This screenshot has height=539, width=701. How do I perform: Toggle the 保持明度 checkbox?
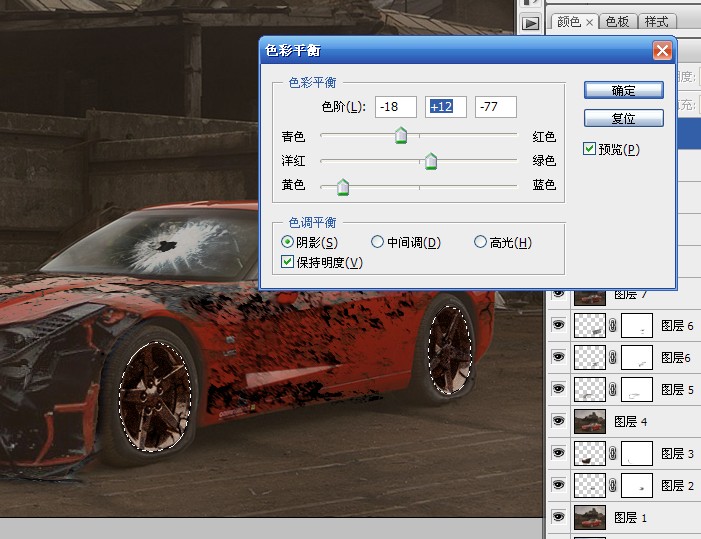pyautogui.click(x=289, y=262)
